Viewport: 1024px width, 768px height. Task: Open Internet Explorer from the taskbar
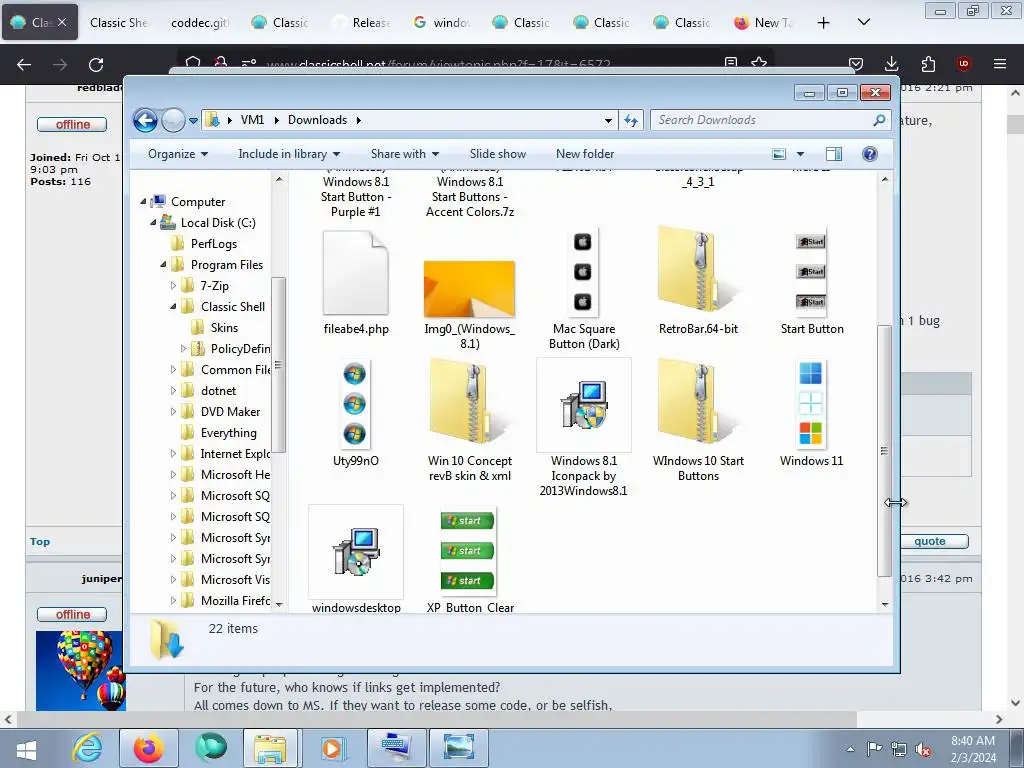(88, 748)
